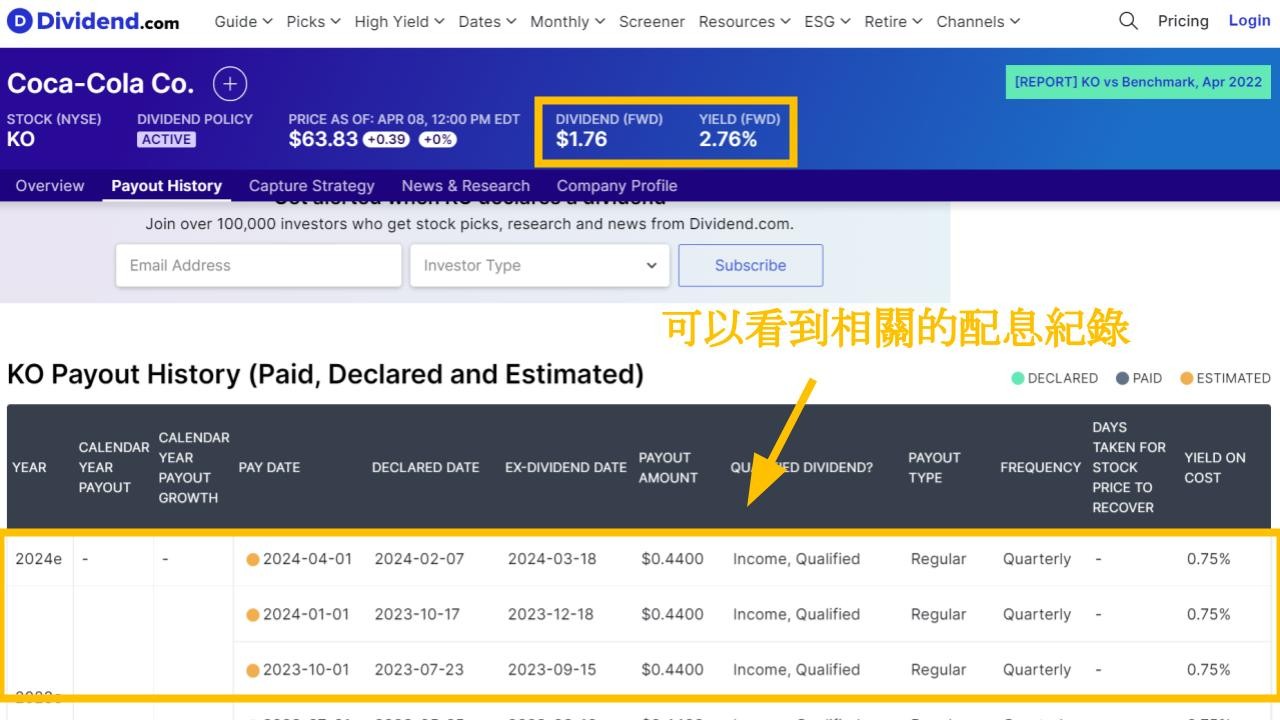This screenshot has width=1280, height=720.
Task: Click the ACTIVE dividend policy badge
Action: tap(166, 140)
